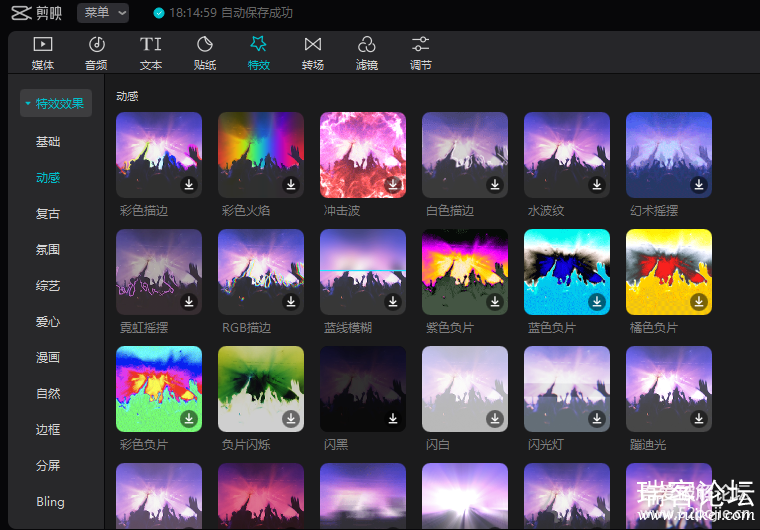The height and width of the screenshot is (530, 760).
Task: Download the 霓虹摇摆 effect
Action: [189, 301]
